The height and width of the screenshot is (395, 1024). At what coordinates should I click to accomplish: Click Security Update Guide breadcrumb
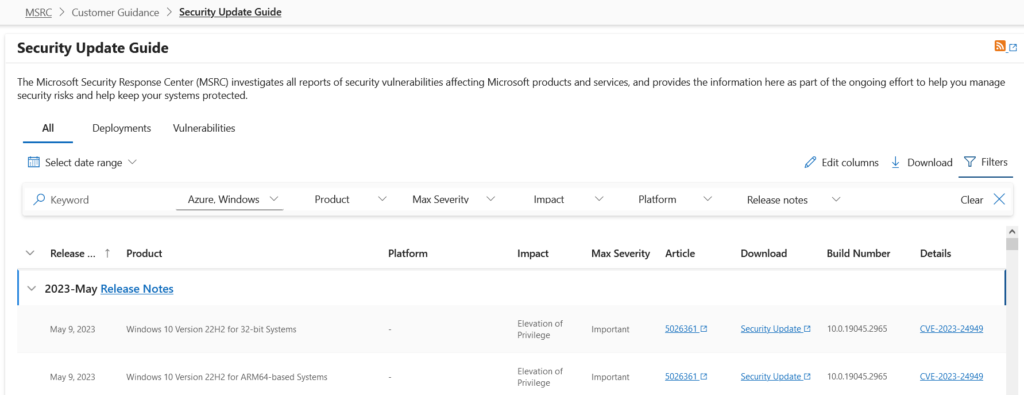pos(230,12)
